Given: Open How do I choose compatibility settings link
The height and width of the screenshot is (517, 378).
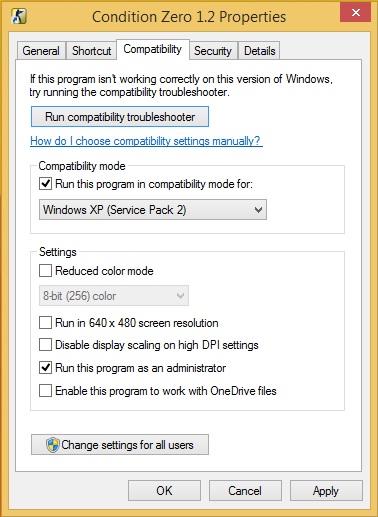Looking at the screenshot, I should pos(146,141).
